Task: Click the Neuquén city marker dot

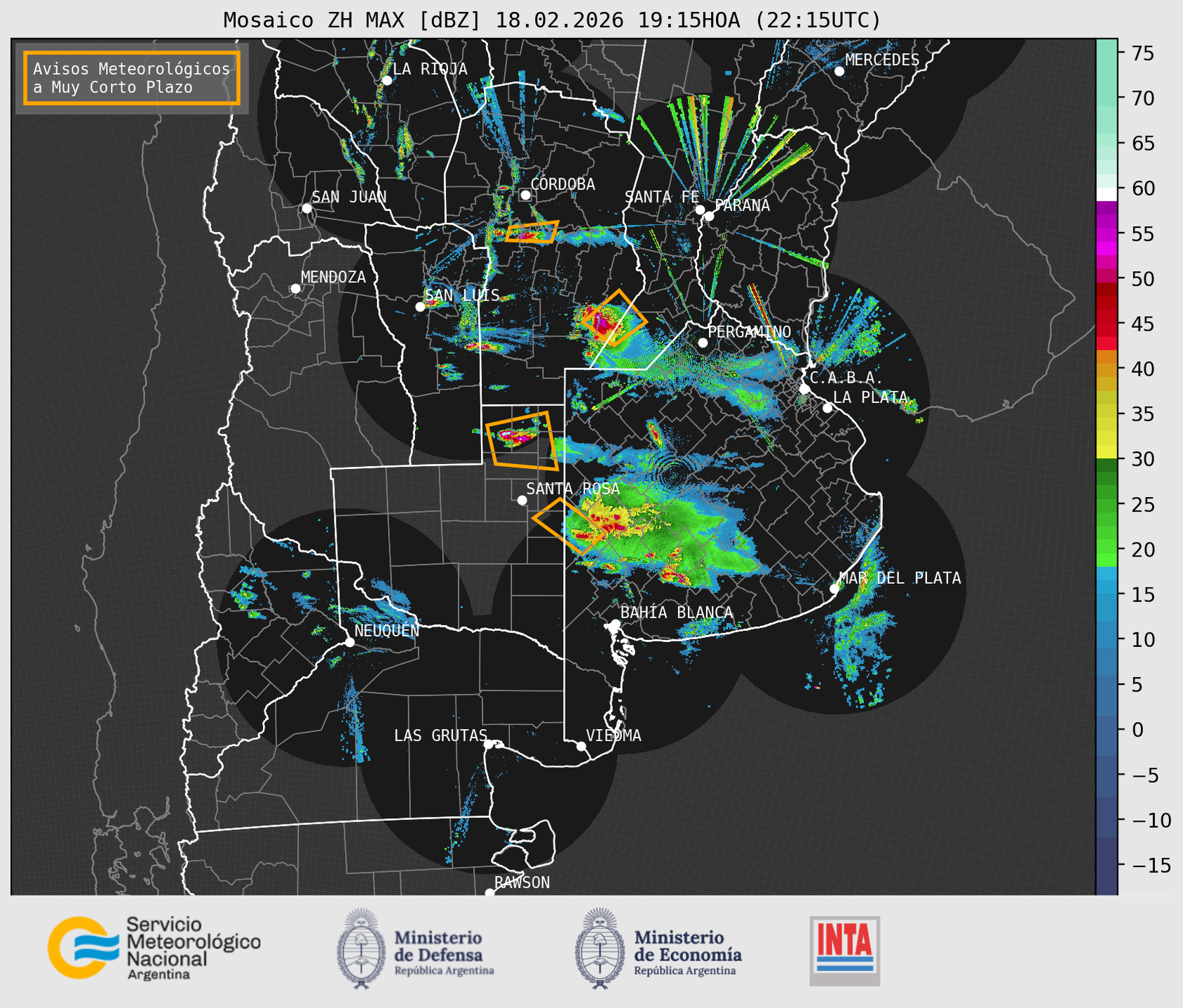Action: coord(349,642)
